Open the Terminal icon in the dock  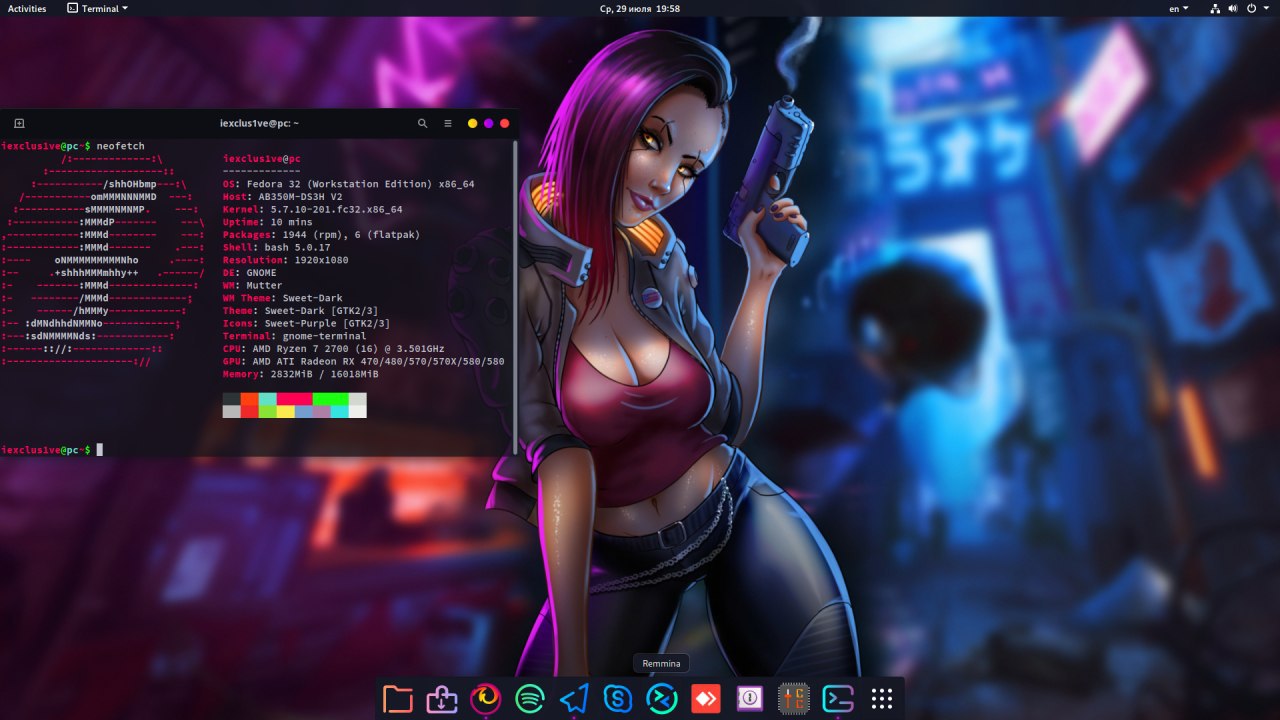click(x=838, y=699)
